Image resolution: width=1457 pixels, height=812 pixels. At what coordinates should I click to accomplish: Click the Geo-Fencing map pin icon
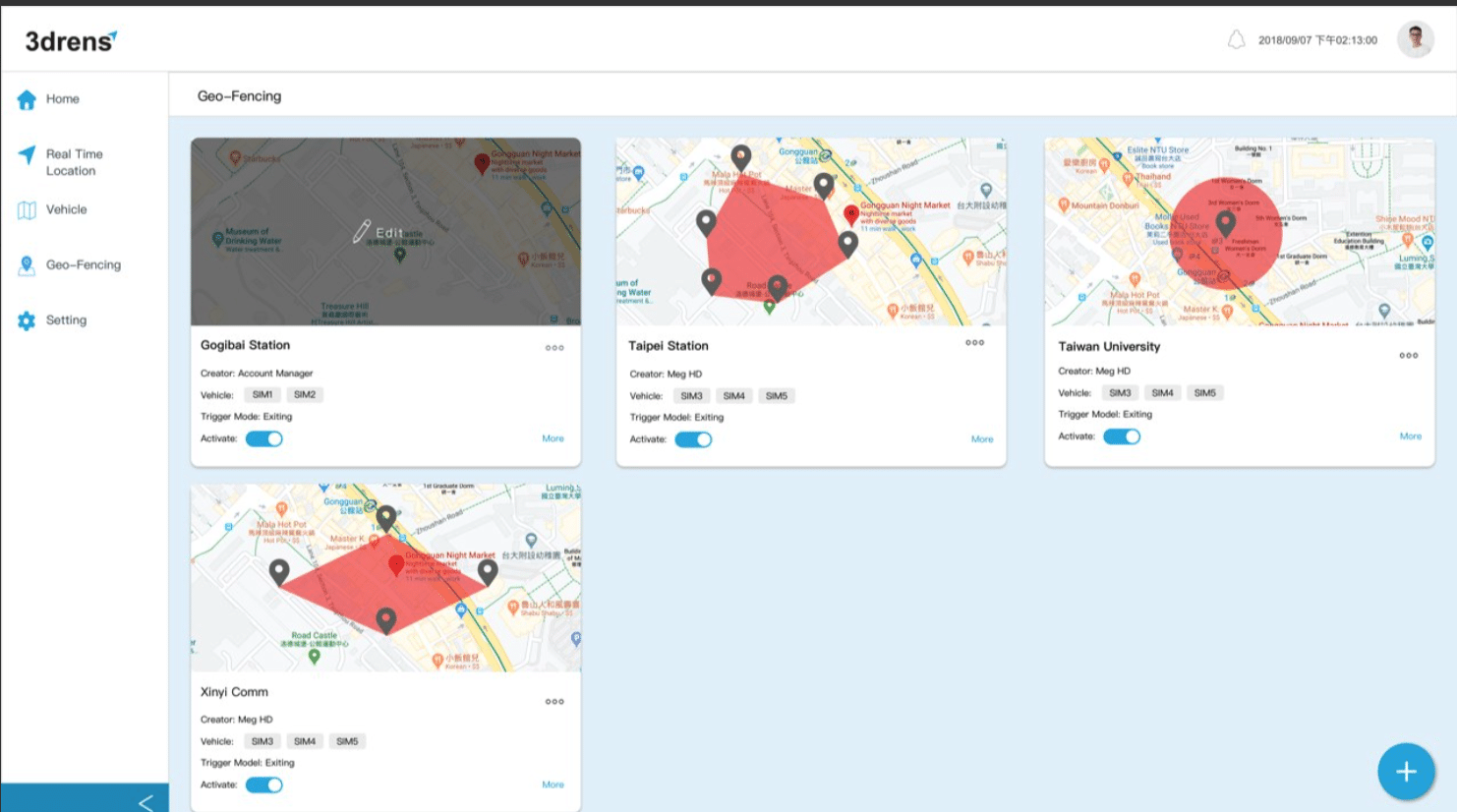27,264
